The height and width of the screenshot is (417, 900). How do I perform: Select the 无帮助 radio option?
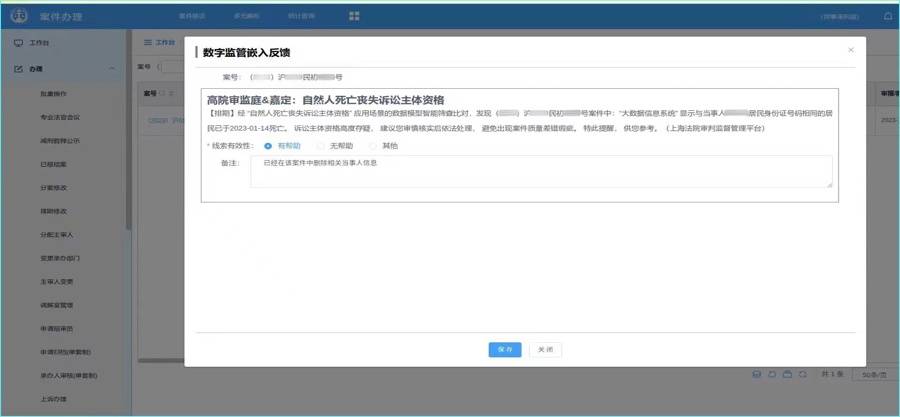pyautogui.click(x=321, y=145)
